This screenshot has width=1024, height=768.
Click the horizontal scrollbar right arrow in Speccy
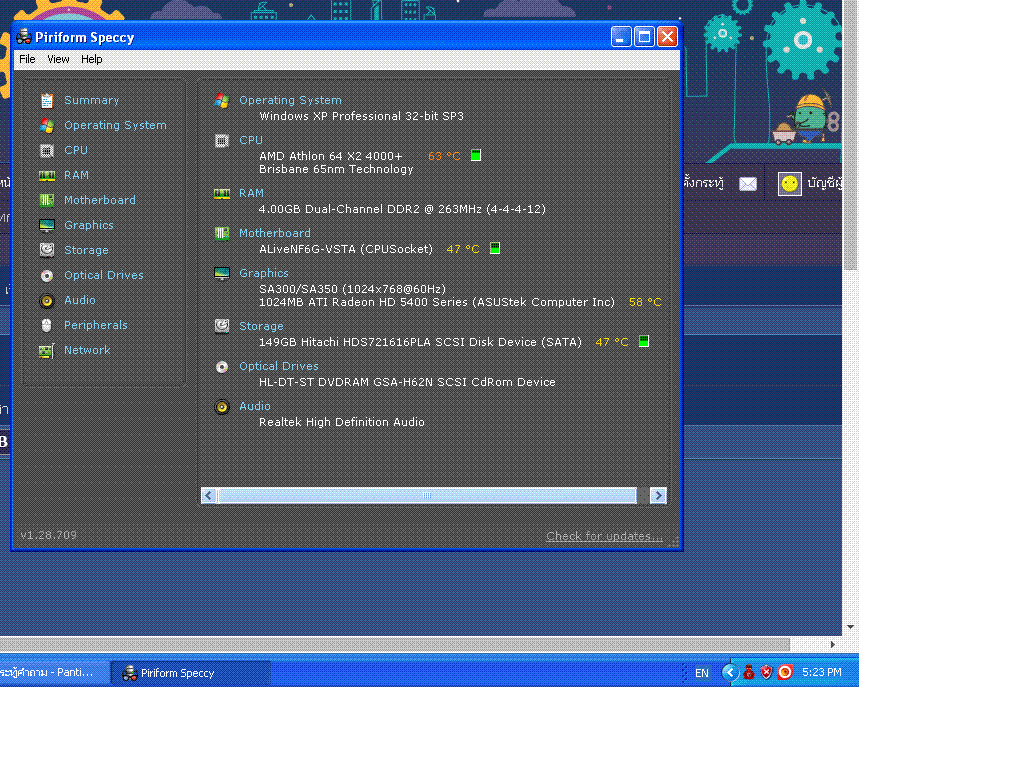click(658, 496)
